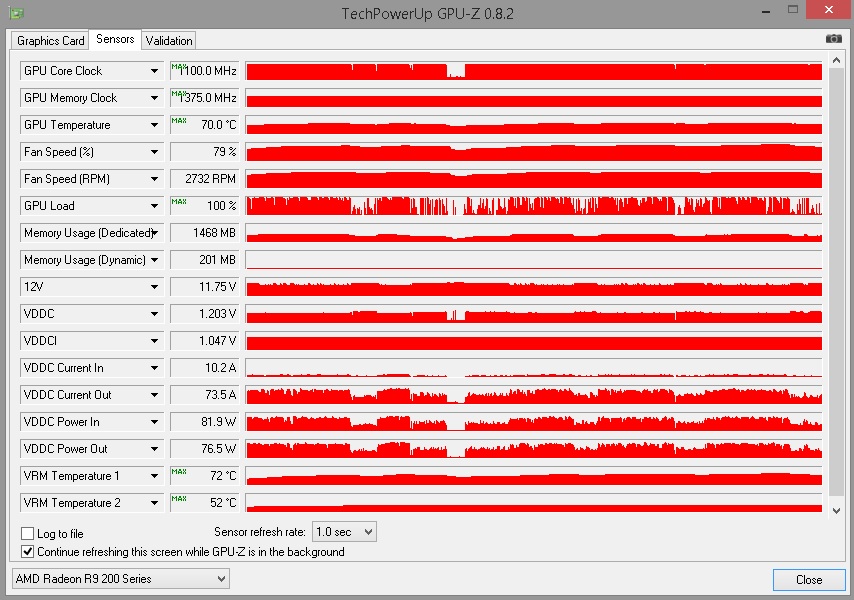Click the 76.5 W power reading
The width and height of the screenshot is (854, 600).
(205, 449)
